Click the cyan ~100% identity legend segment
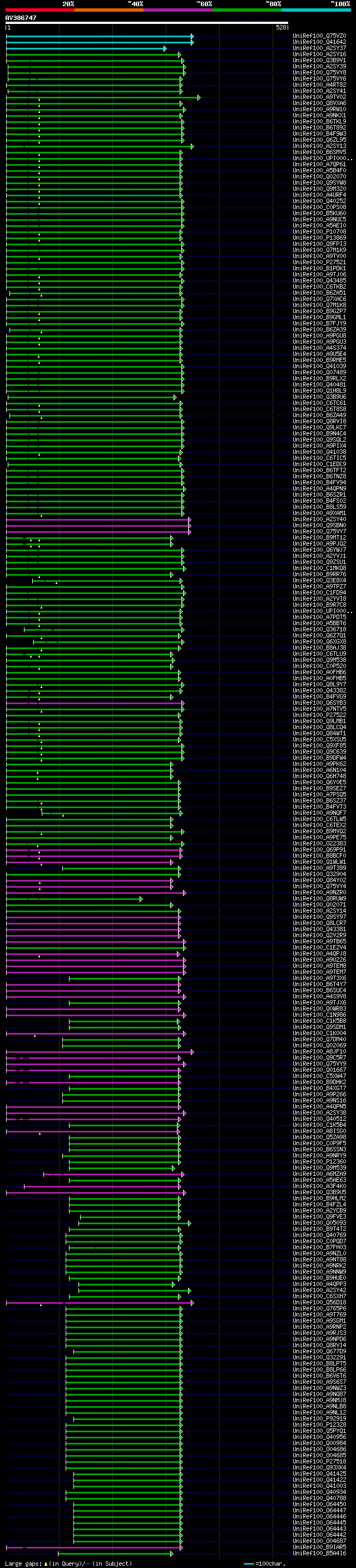356x1568 pixels. click(316, 10)
